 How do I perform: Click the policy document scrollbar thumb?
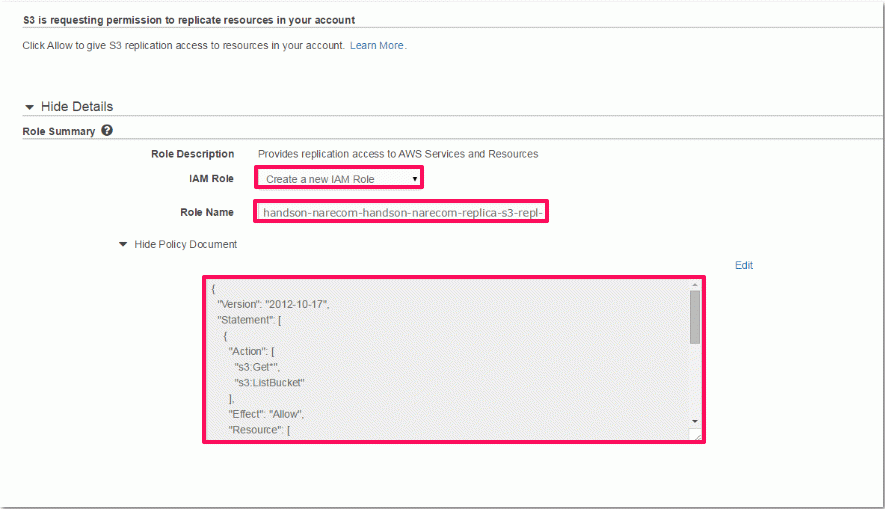[695, 317]
